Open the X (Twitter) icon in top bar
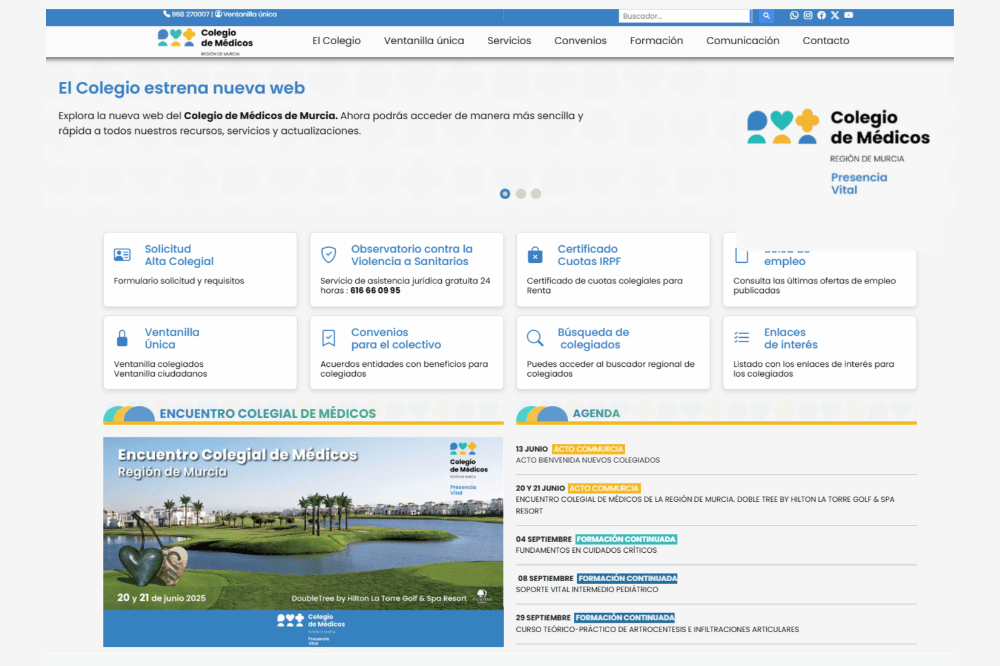The image size is (1000, 666). (x=835, y=15)
